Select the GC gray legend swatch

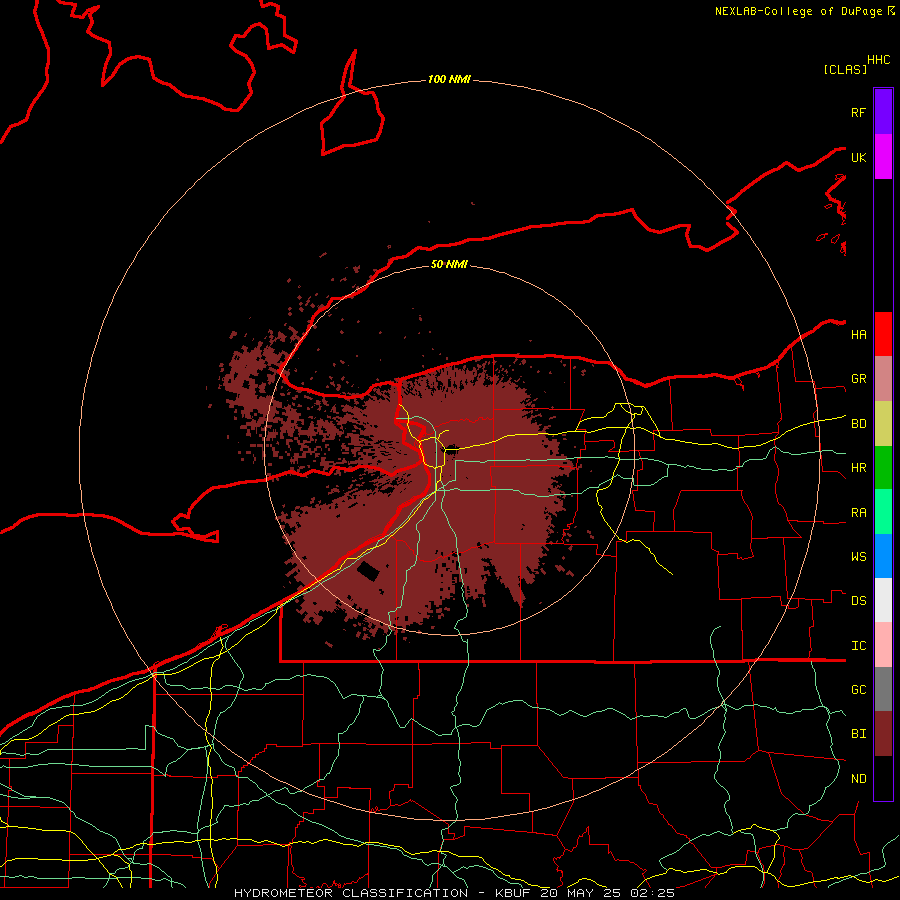tap(883, 689)
